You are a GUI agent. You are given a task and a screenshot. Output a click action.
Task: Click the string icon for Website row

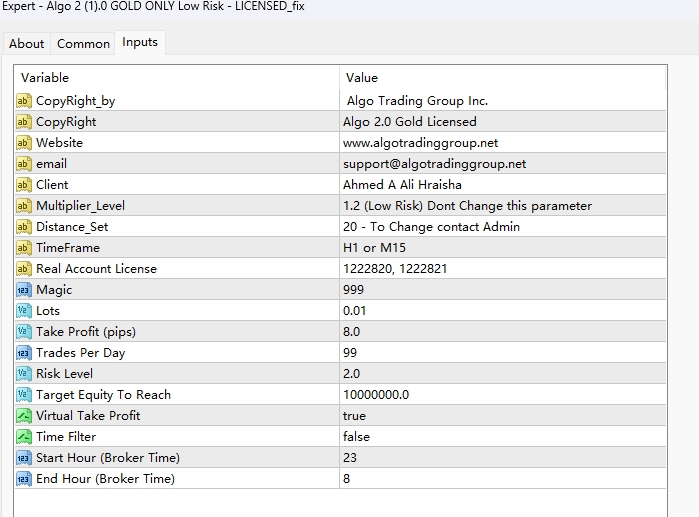click(24, 143)
